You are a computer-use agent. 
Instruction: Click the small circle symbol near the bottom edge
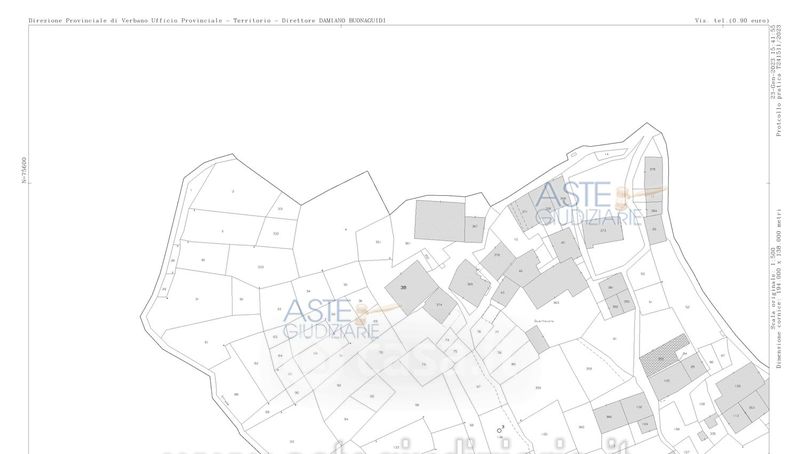(499, 429)
